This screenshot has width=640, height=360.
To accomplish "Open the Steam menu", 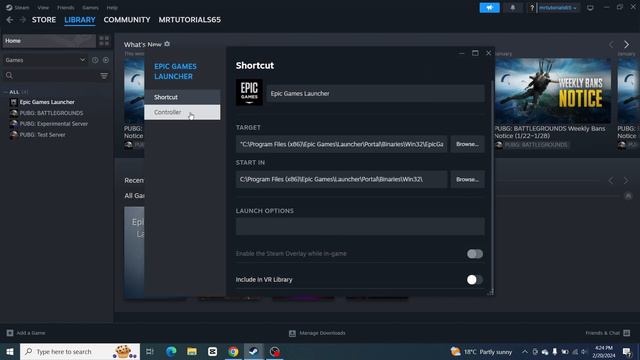I will [x=18, y=7].
